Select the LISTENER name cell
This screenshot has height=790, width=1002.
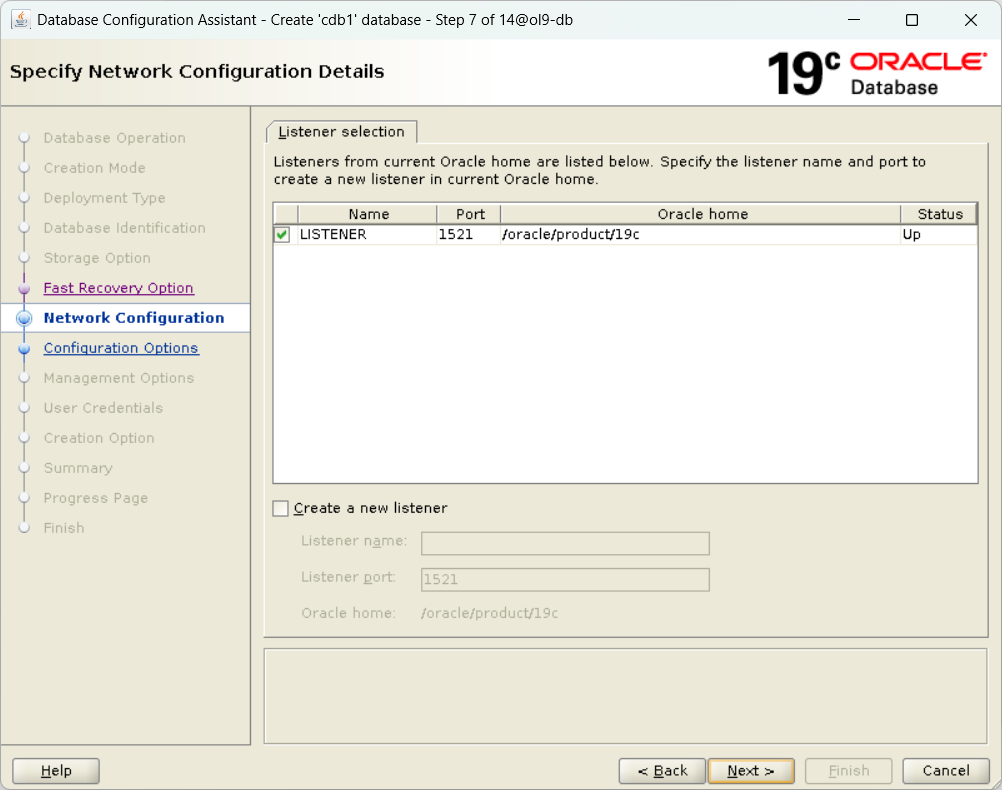click(x=367, y=235)
